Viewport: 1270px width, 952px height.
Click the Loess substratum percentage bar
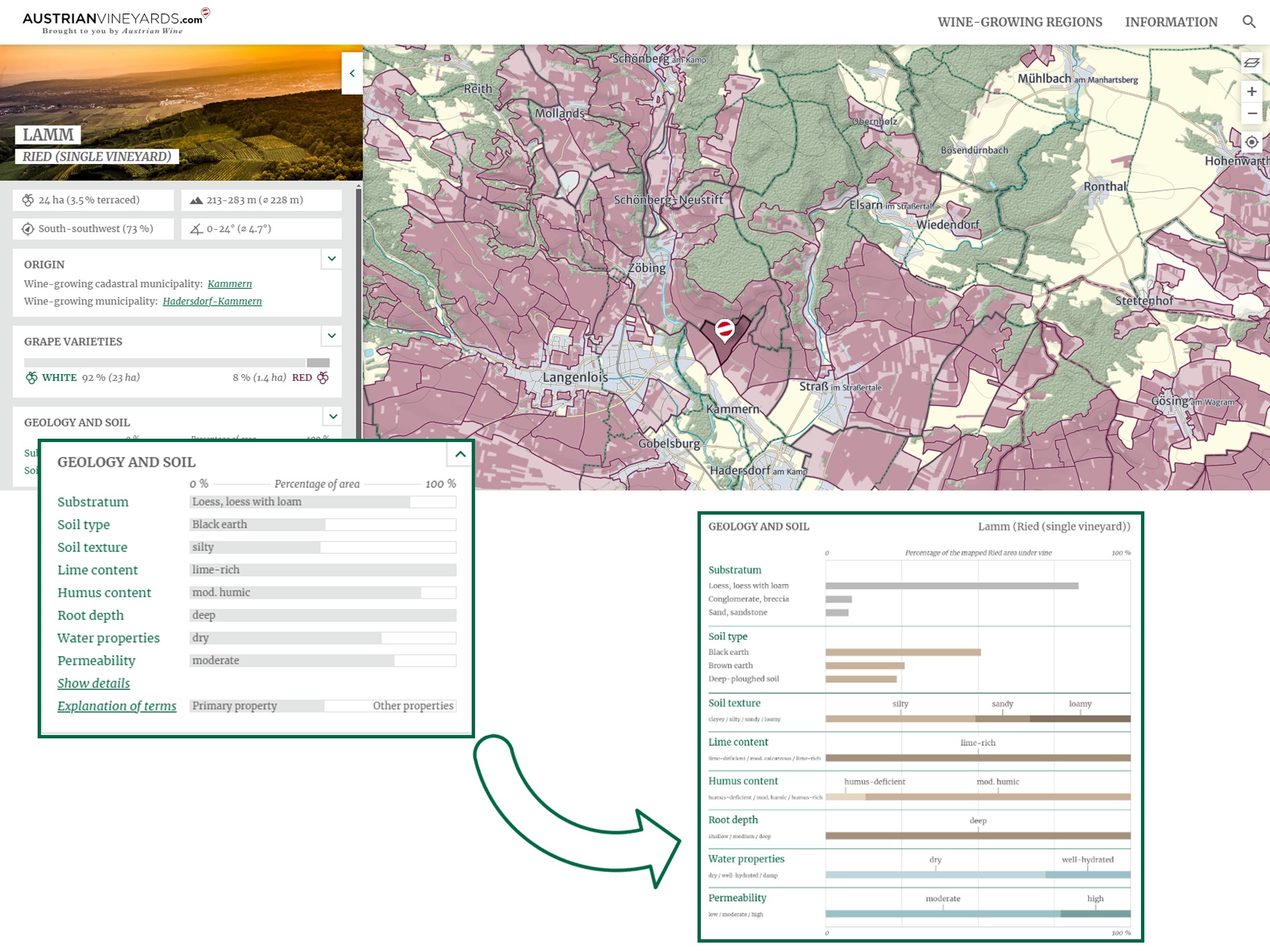pyautogui.click(x=300, y=502)
